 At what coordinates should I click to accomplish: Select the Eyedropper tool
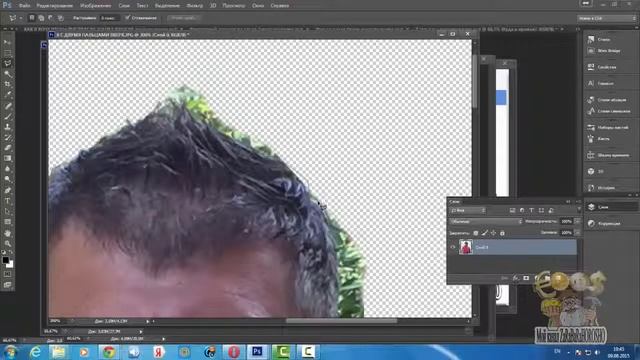pos(7,95)
